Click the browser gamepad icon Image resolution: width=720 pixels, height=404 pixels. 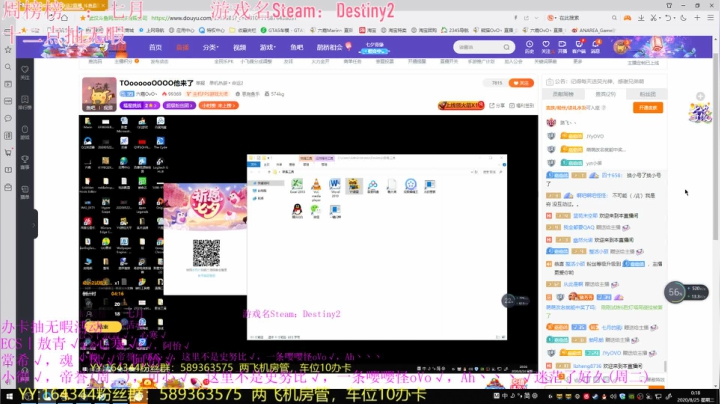click(x=627, y=18)
